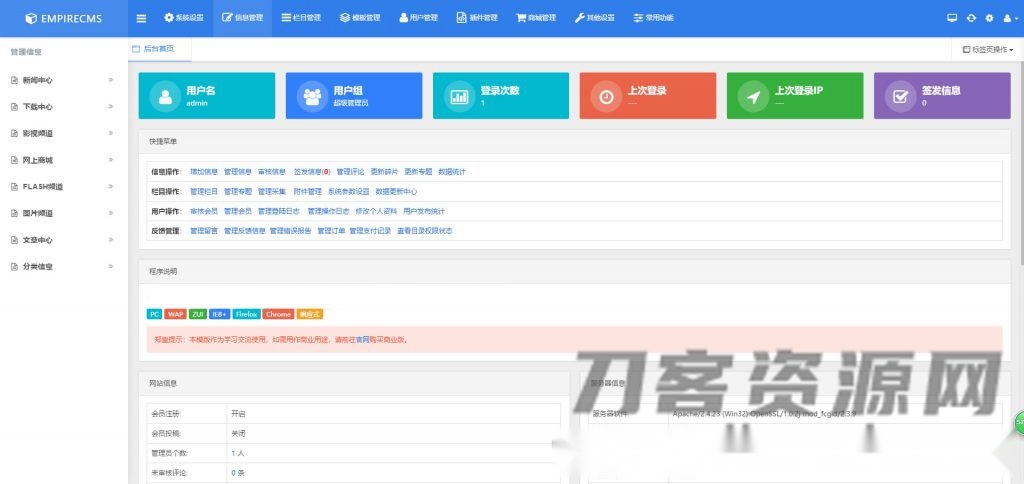Open the 管理评论 quick link
This screenshot has height=484, width=1024.
[x=350, y=172]
